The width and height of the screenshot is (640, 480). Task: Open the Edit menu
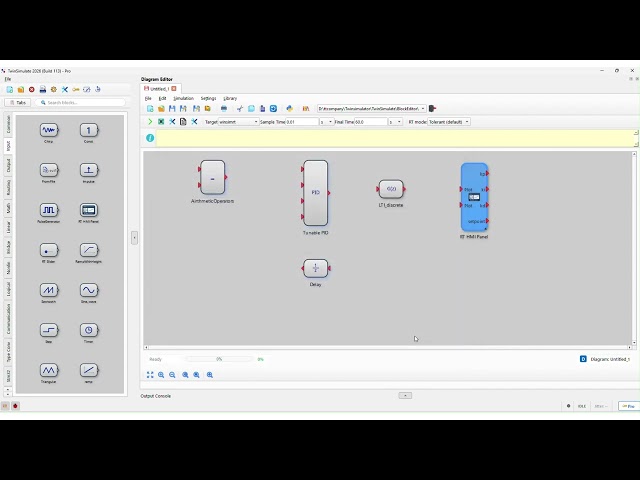coord(162,98)
